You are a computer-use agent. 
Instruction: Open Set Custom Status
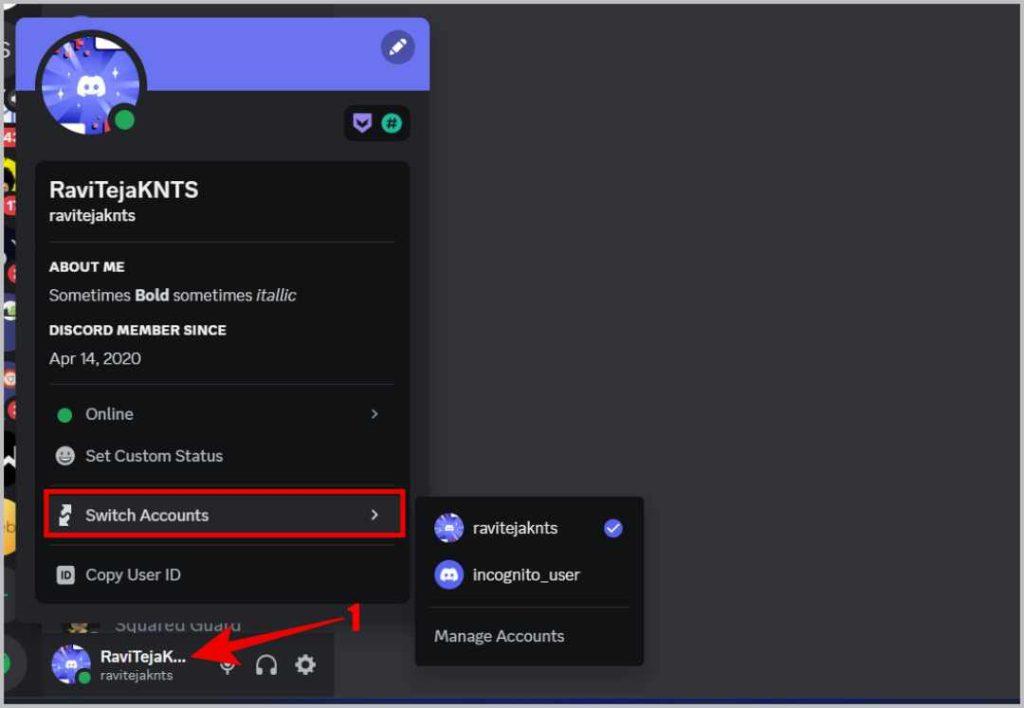221,456
